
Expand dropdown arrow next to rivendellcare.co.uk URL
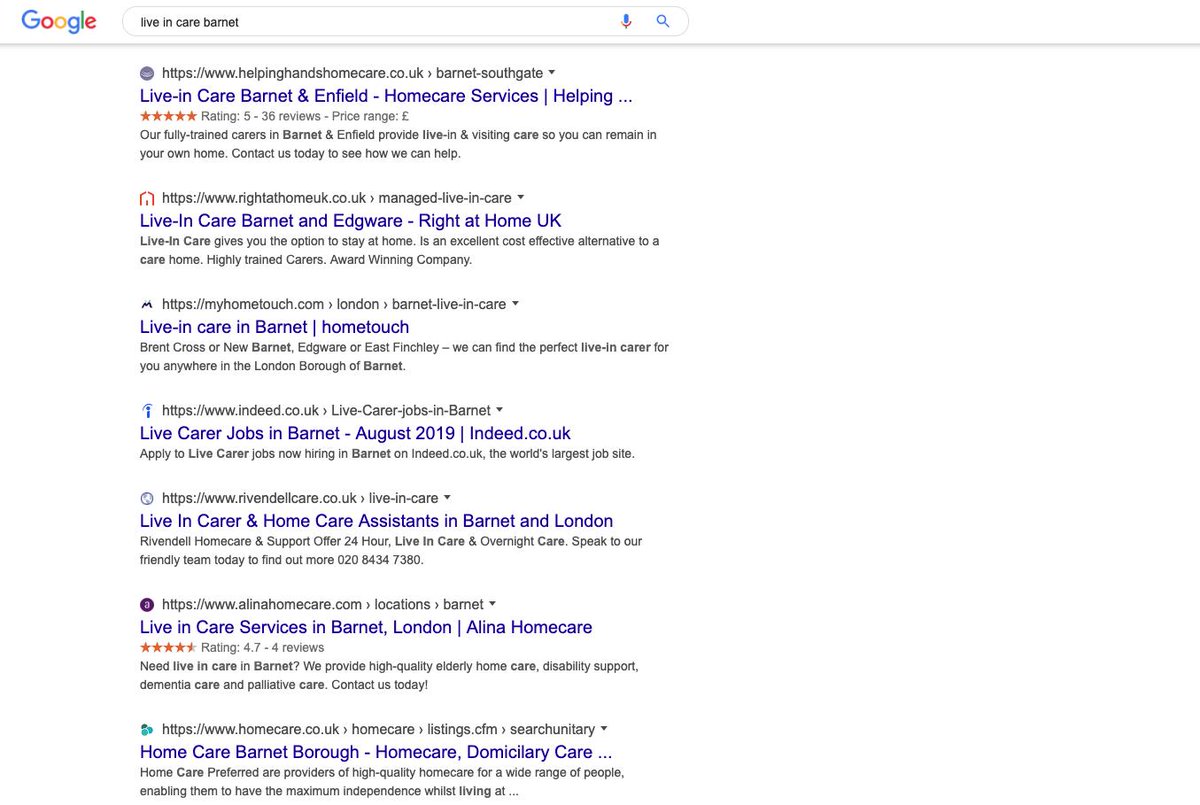point(447,498)
